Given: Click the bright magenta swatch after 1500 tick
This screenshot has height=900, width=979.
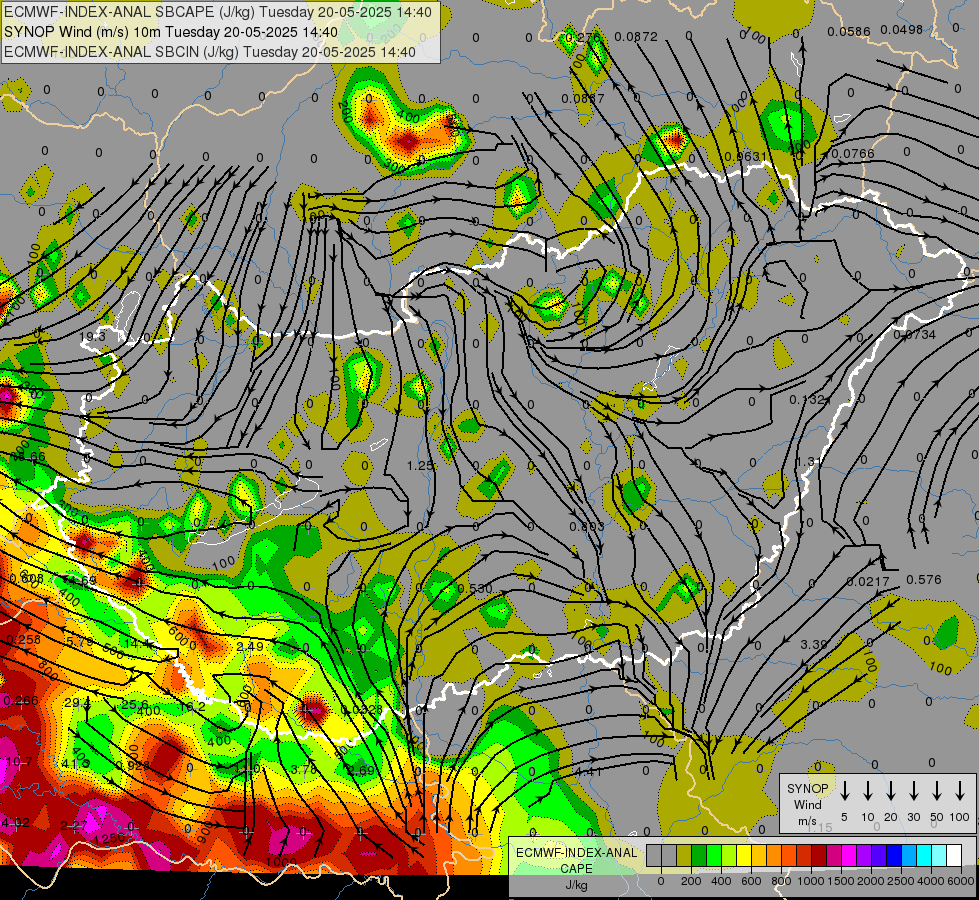Looking at the screenshot, I should 849,856.
